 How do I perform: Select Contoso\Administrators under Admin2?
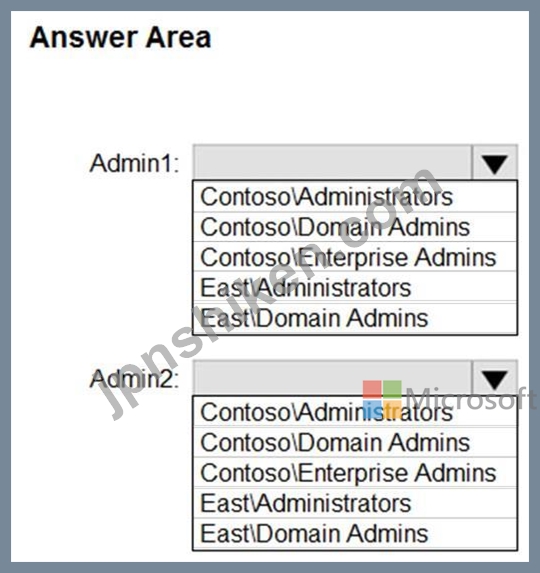tap(355, 412)
